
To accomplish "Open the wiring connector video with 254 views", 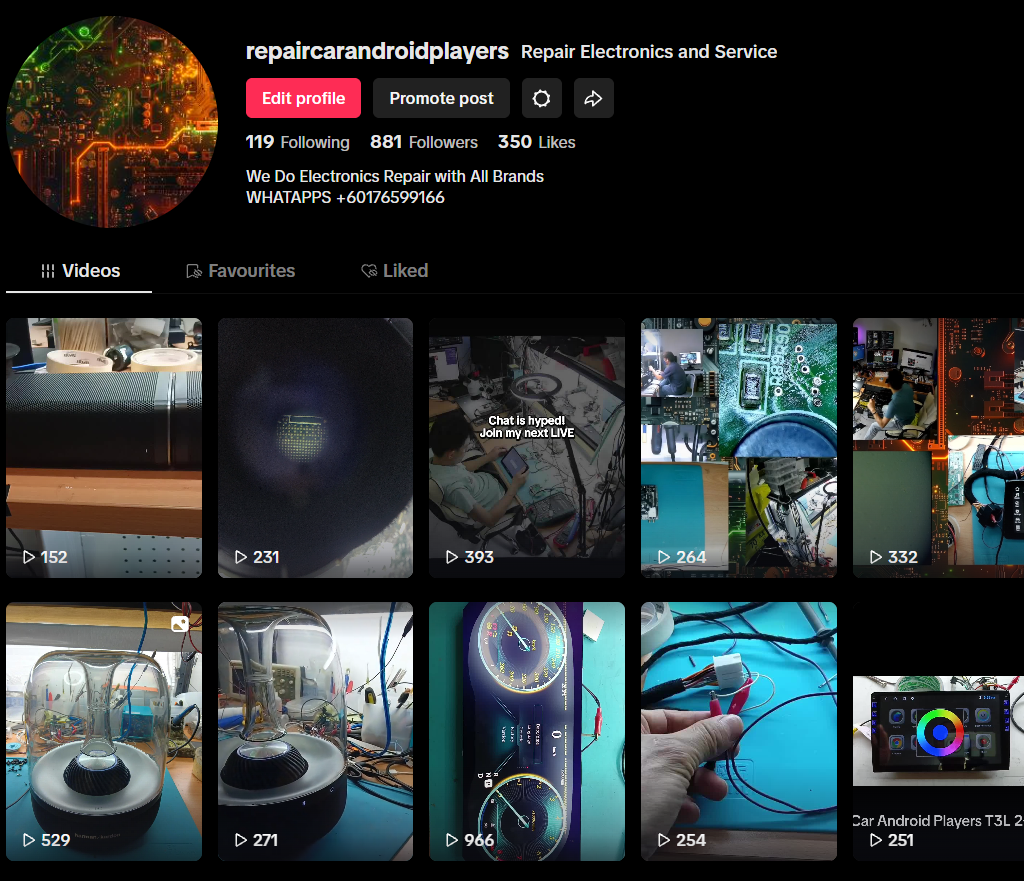I will (738, 730).
